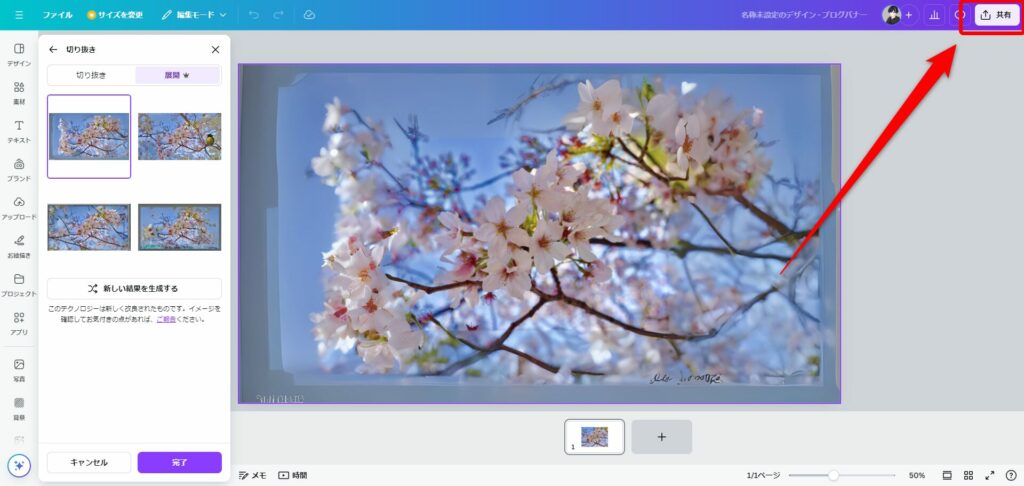1024x486 pixels.
Task: Expand the 編集モード dropdown
Action: pyautogui.click(x=194, y=15)
